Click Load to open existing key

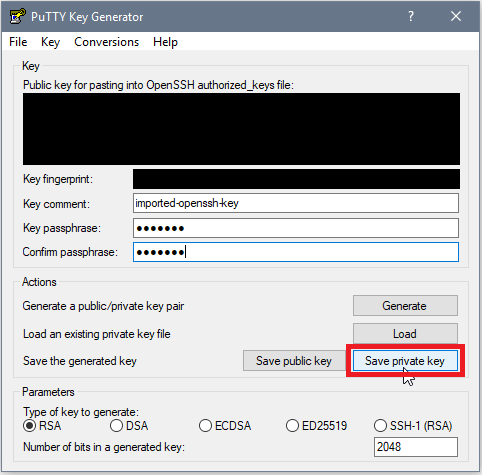tap(405, 333)
